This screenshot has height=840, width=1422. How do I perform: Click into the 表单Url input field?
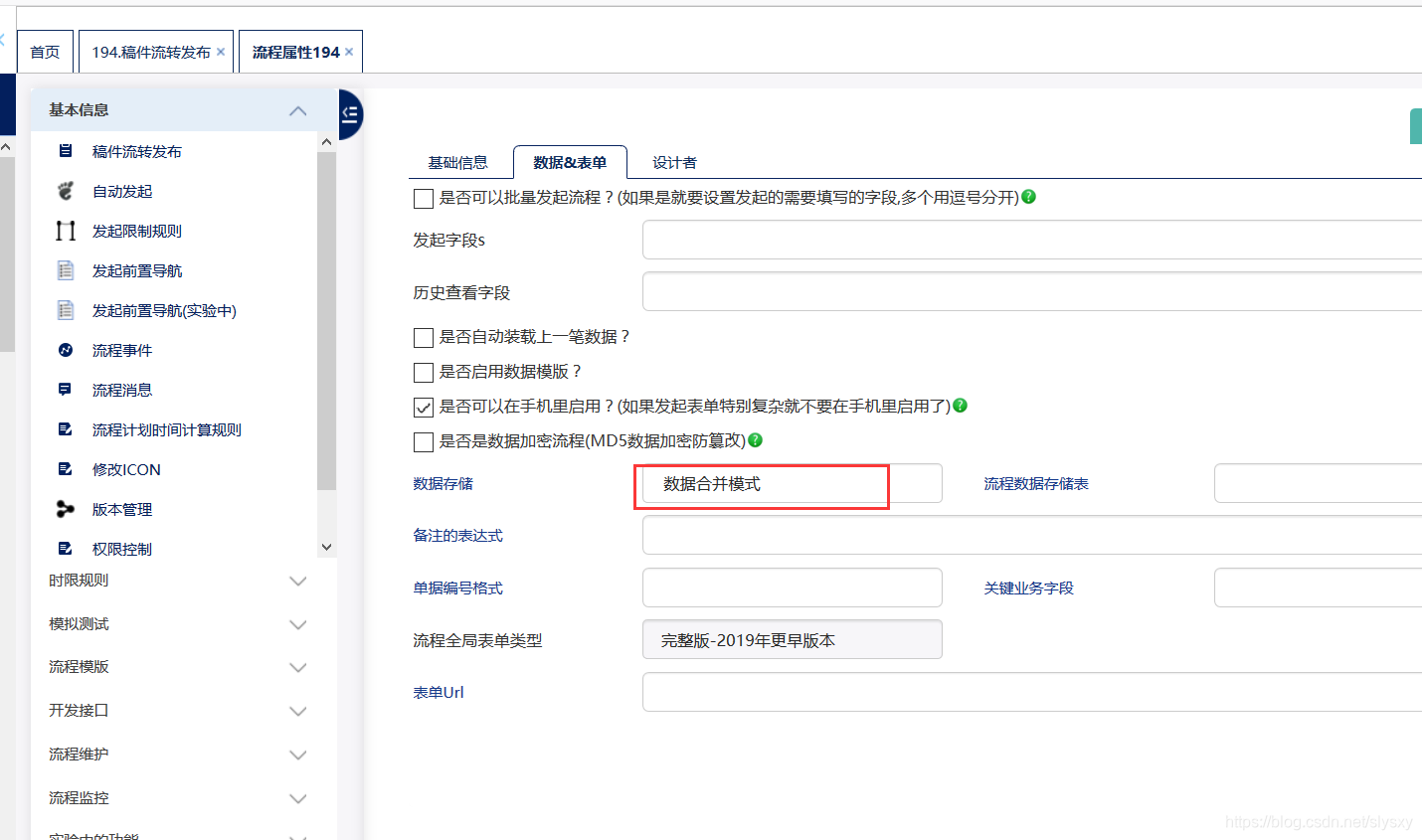coord(1032,692)
